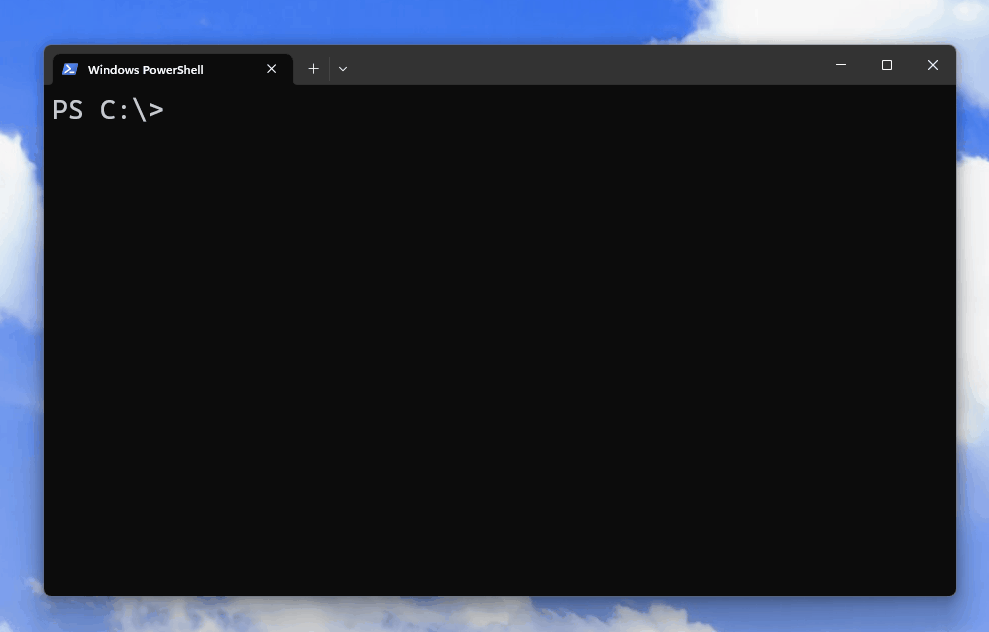Expand the new tab profile dropdown chevron
Viewport: 989px width, 632px height.
pos(342,69)
